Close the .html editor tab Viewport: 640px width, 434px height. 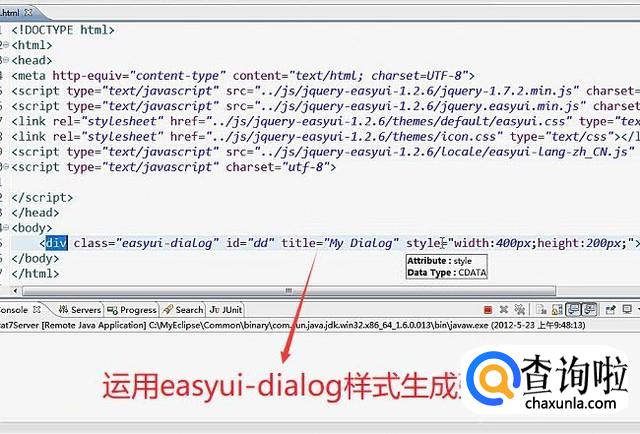[28, 12]
